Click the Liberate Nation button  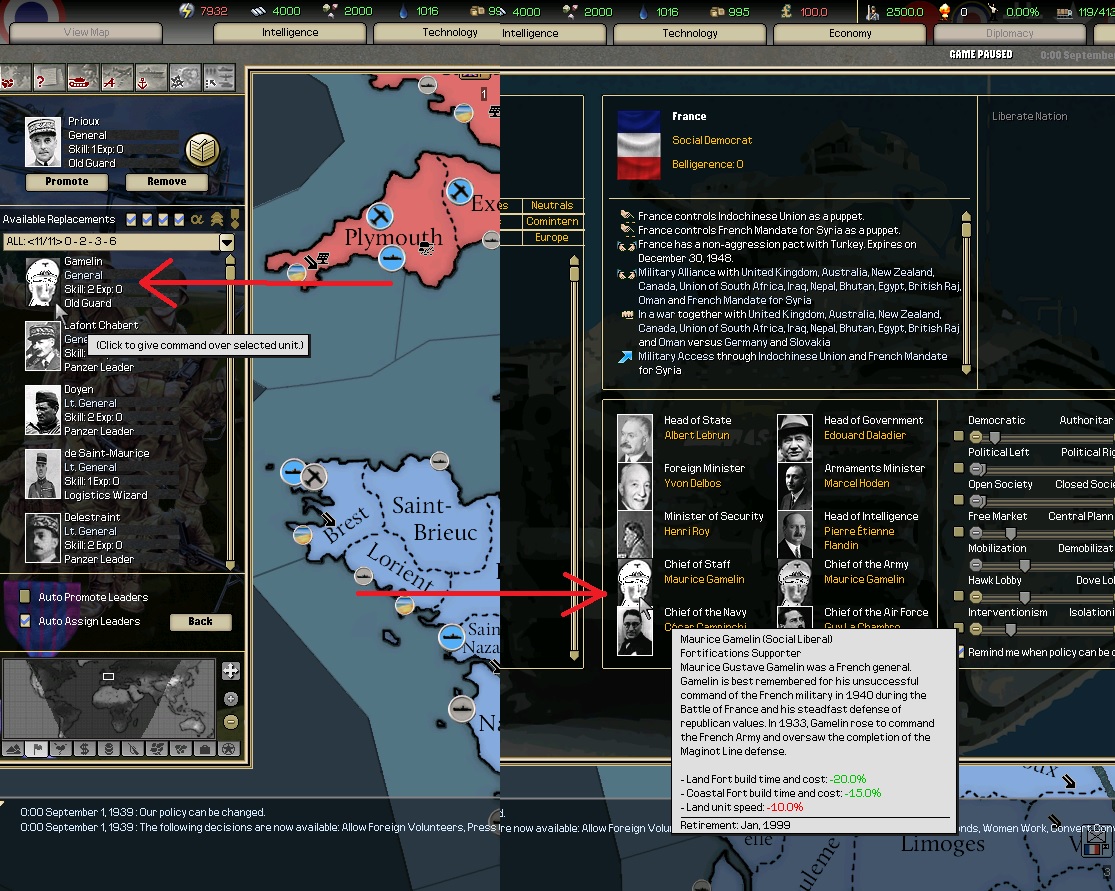[x=1029, y=116]
